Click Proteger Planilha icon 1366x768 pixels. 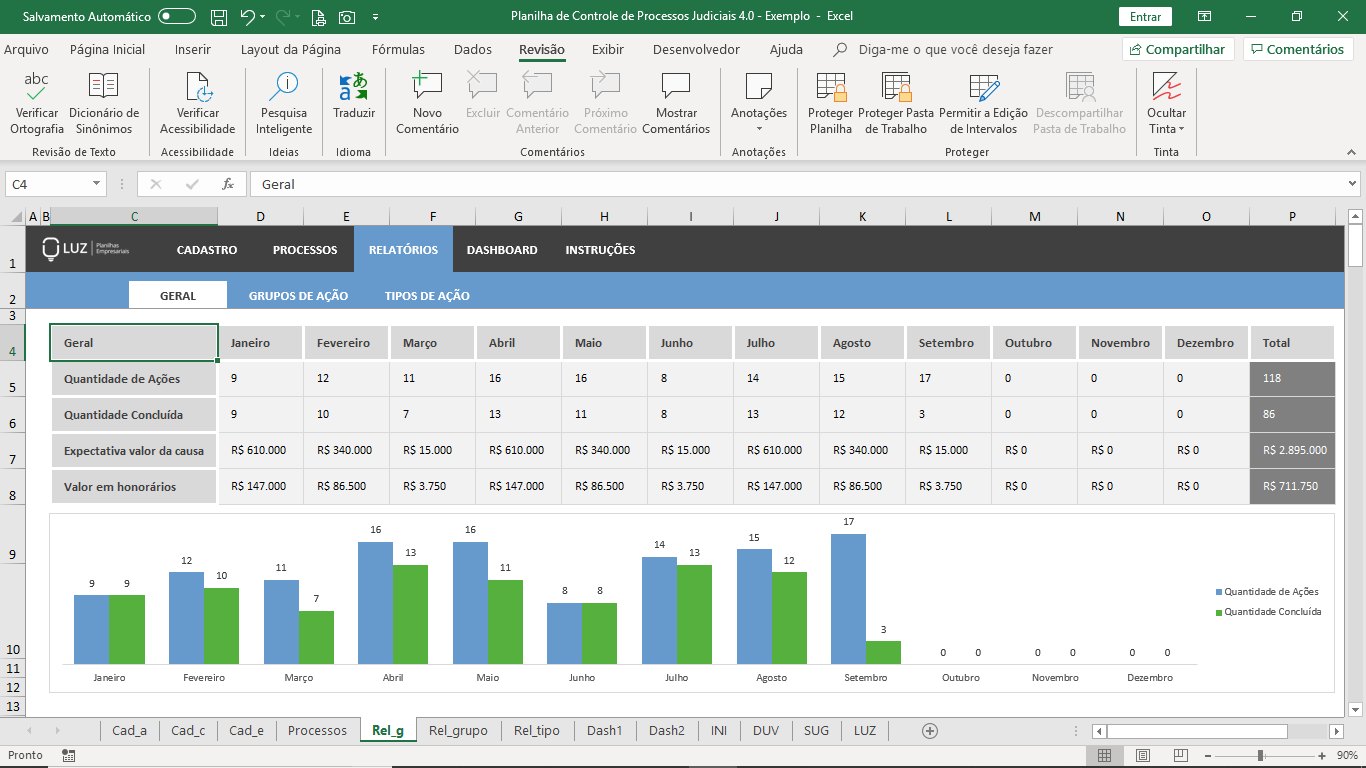[831, 87]
